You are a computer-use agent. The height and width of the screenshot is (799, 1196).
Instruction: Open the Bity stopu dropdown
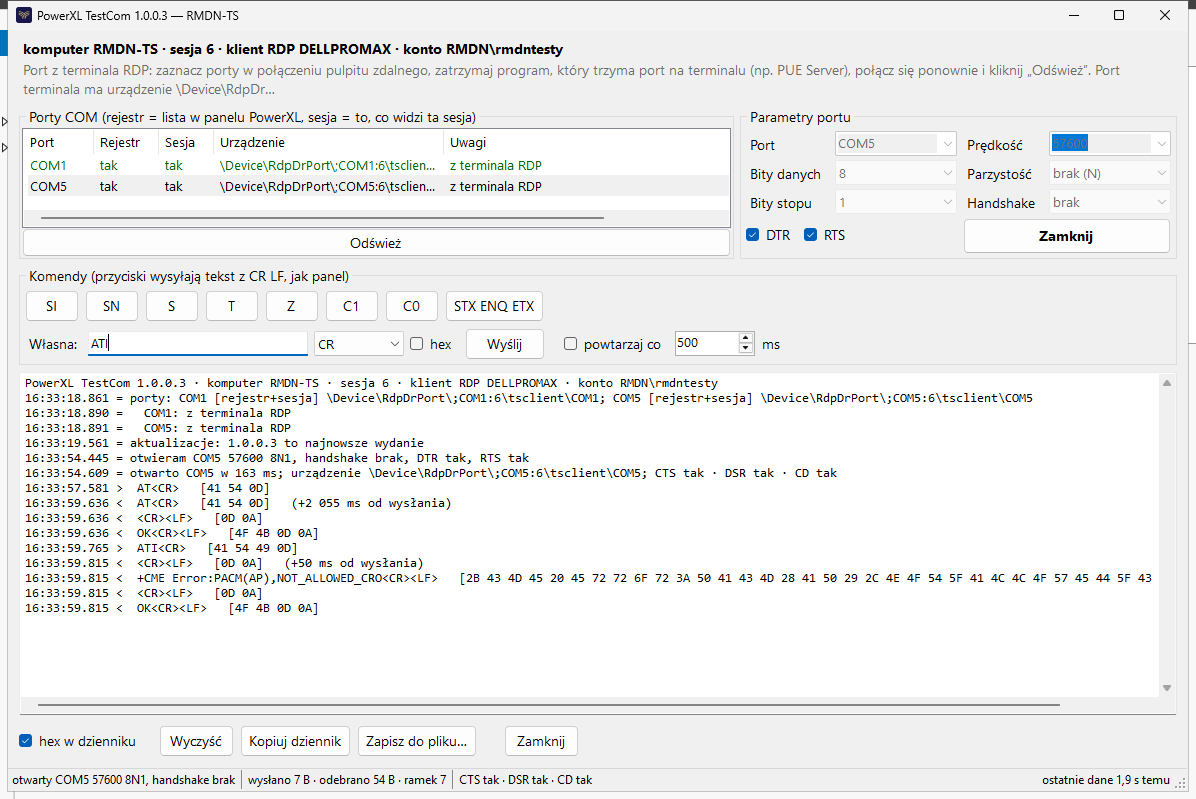pyautogui.click(x=895, y=203)
